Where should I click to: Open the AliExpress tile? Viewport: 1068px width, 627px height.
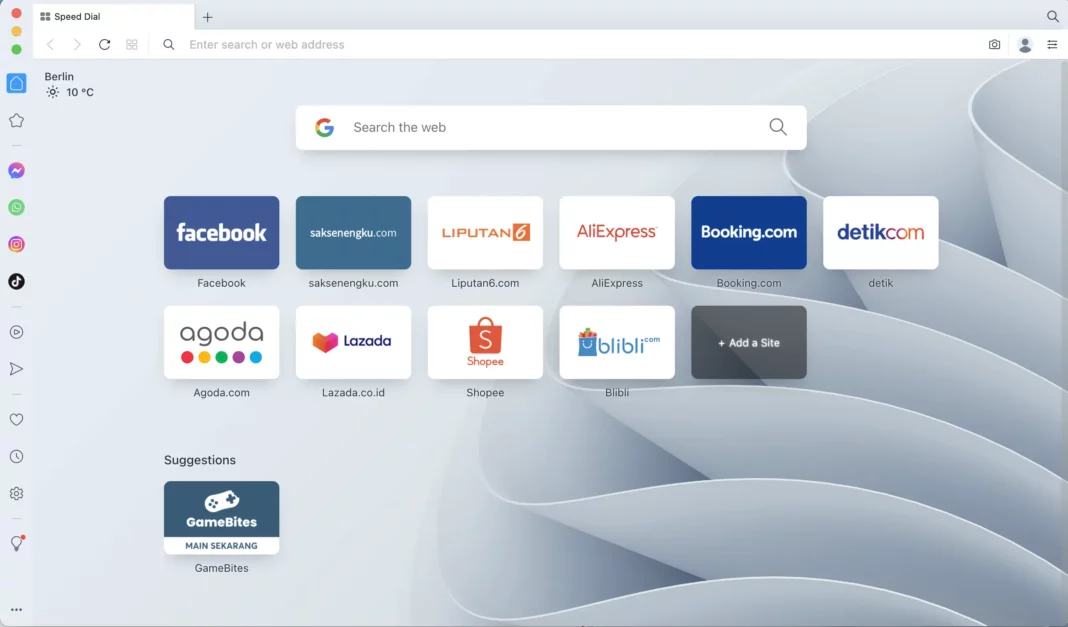617,233
